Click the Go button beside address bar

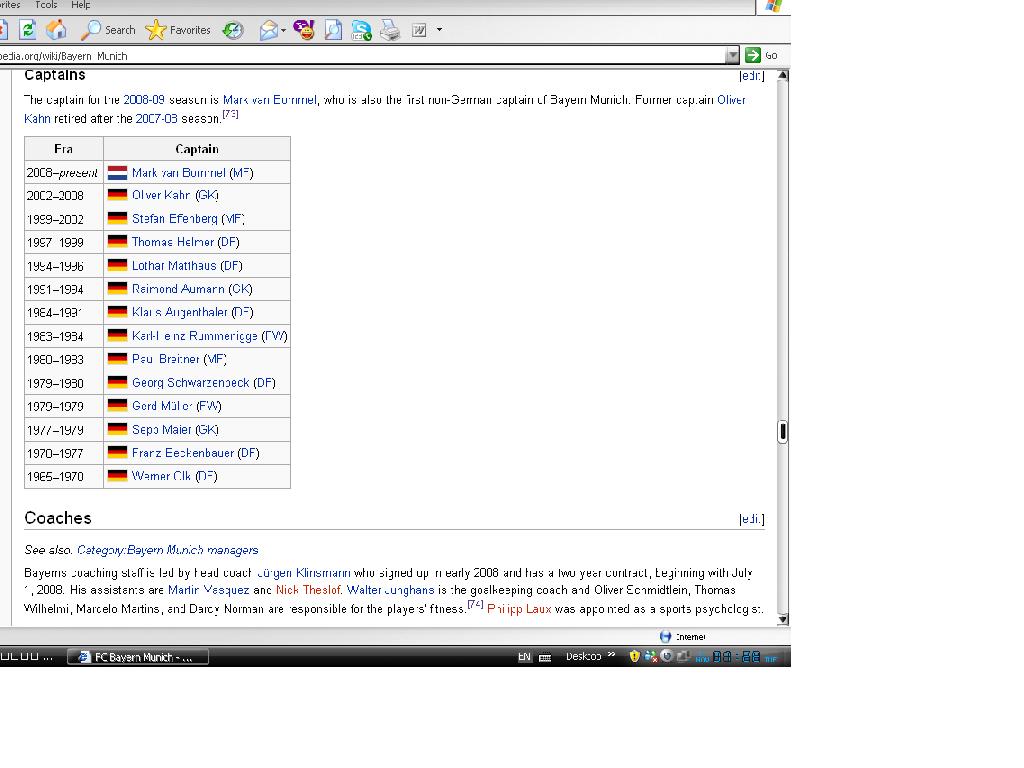(x=762, y=56)
